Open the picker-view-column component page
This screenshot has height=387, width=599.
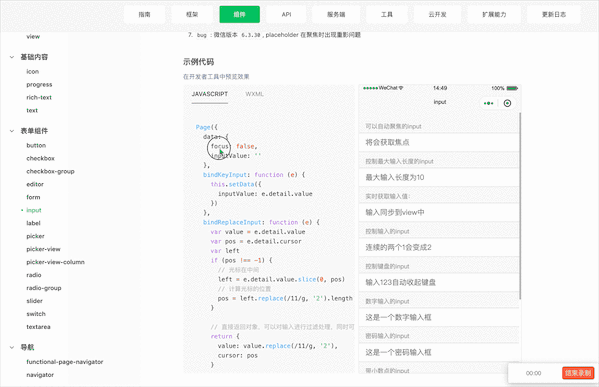pyautogui.click(x=55, y=262)
